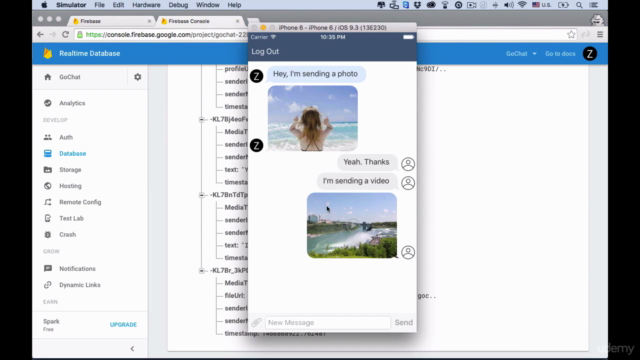Close the Firebase browser tab

point(149,21)
